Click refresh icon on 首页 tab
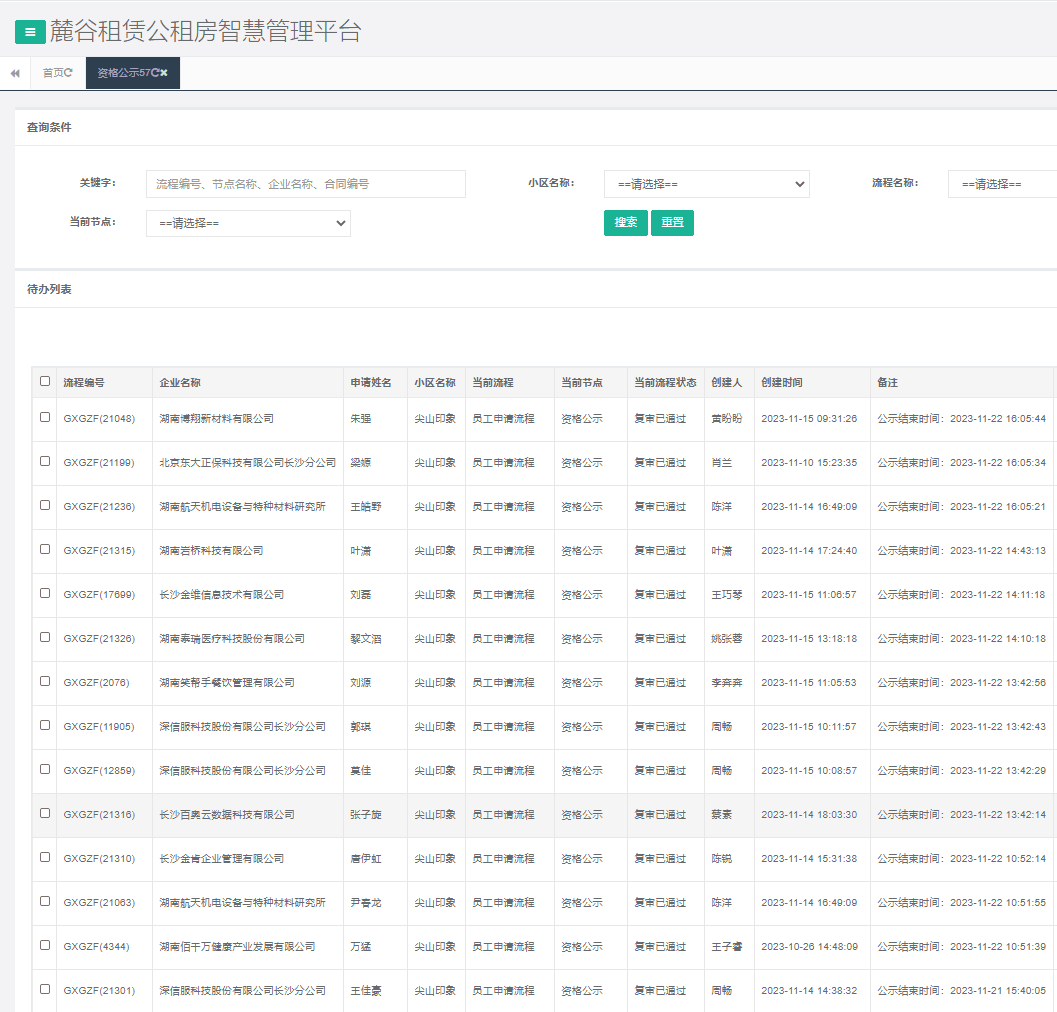 [x=69, y=73]
